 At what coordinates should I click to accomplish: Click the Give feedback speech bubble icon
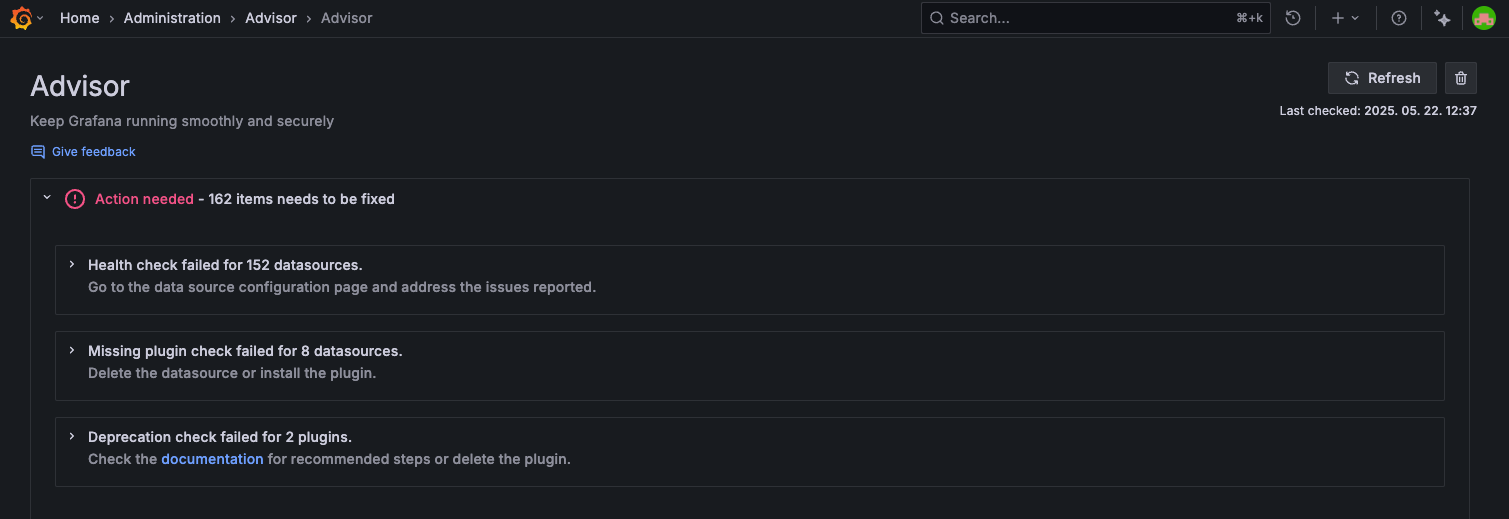[x=38, y=152]
